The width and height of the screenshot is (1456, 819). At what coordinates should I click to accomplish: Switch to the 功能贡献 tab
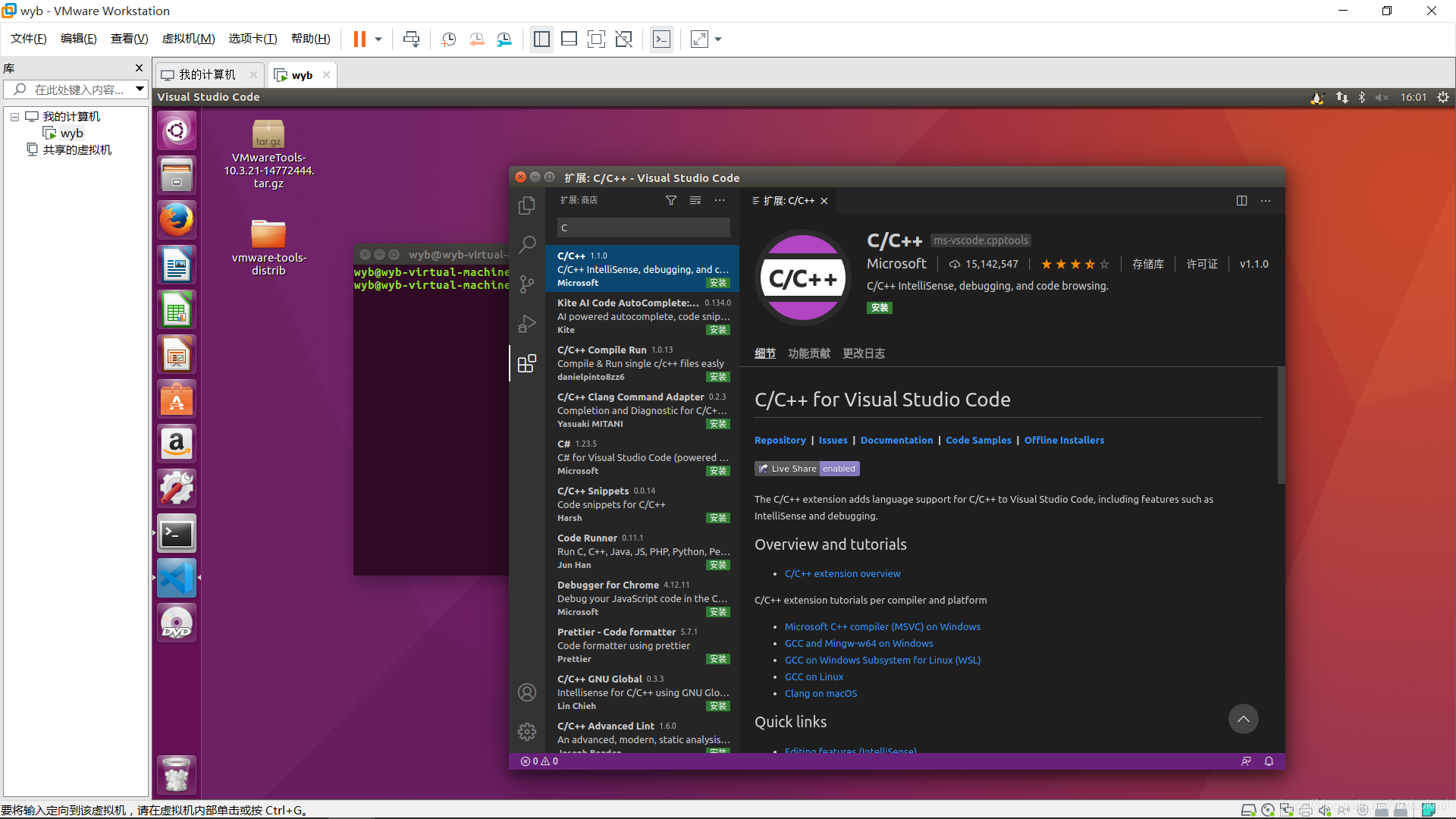pos(808,353)
